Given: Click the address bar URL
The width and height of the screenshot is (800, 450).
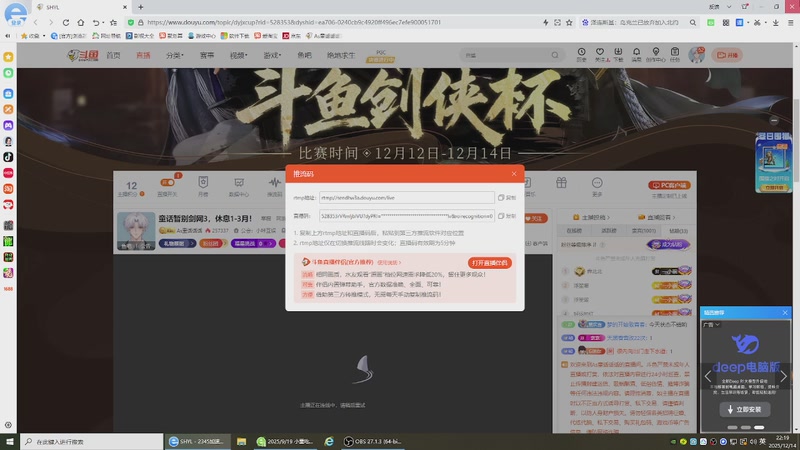Looking at the screenshot, I should (294, 22).
